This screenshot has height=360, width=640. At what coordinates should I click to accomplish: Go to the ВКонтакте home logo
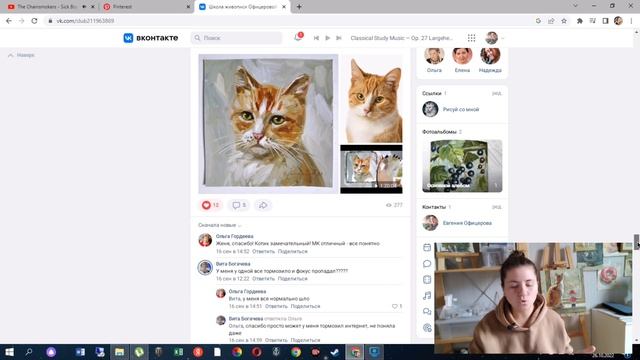click(151, 38)
